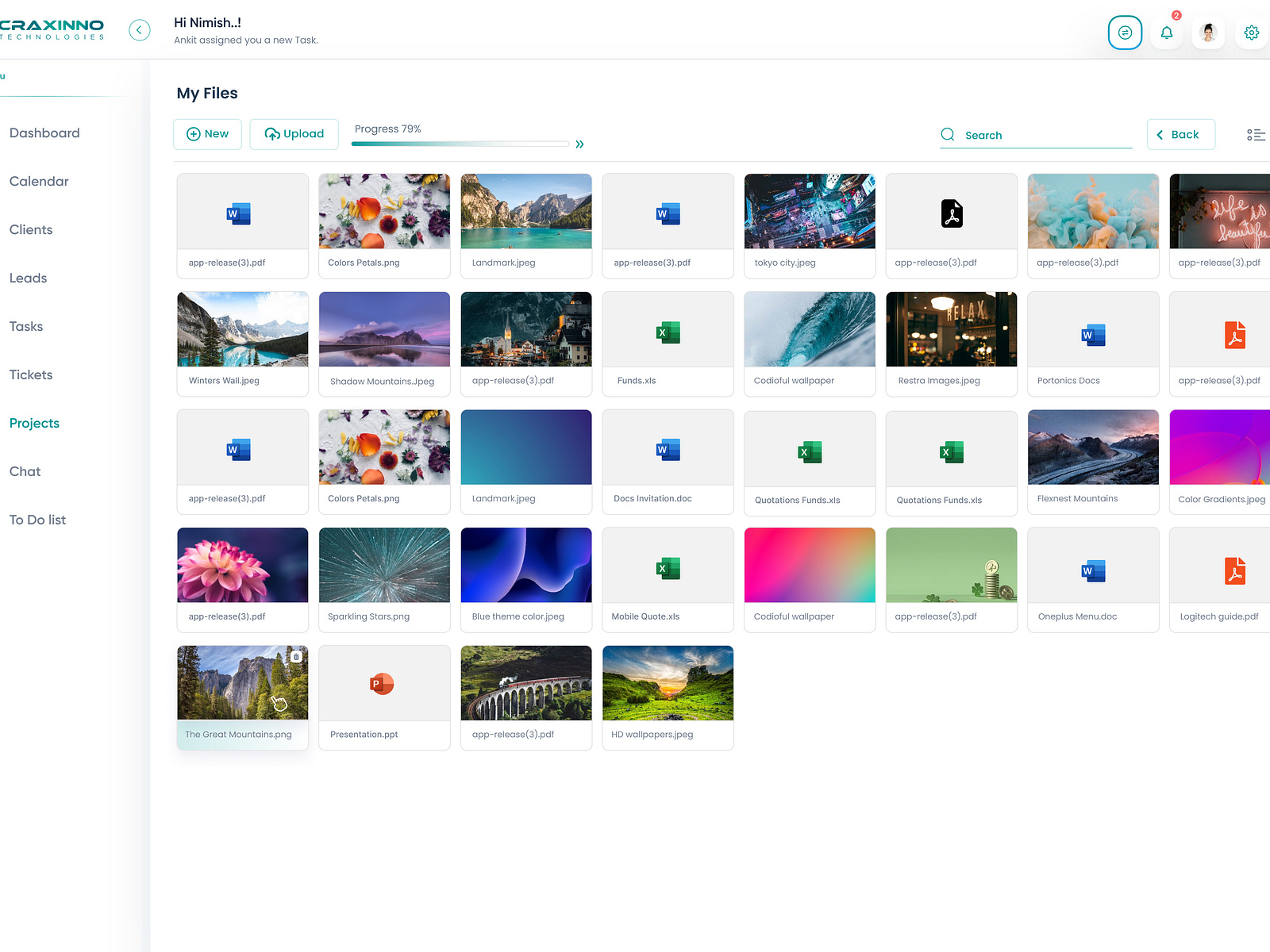Expand progress details via double chevron
Viewport: 1270px width, 952px height.
click(x=579, y=144)
